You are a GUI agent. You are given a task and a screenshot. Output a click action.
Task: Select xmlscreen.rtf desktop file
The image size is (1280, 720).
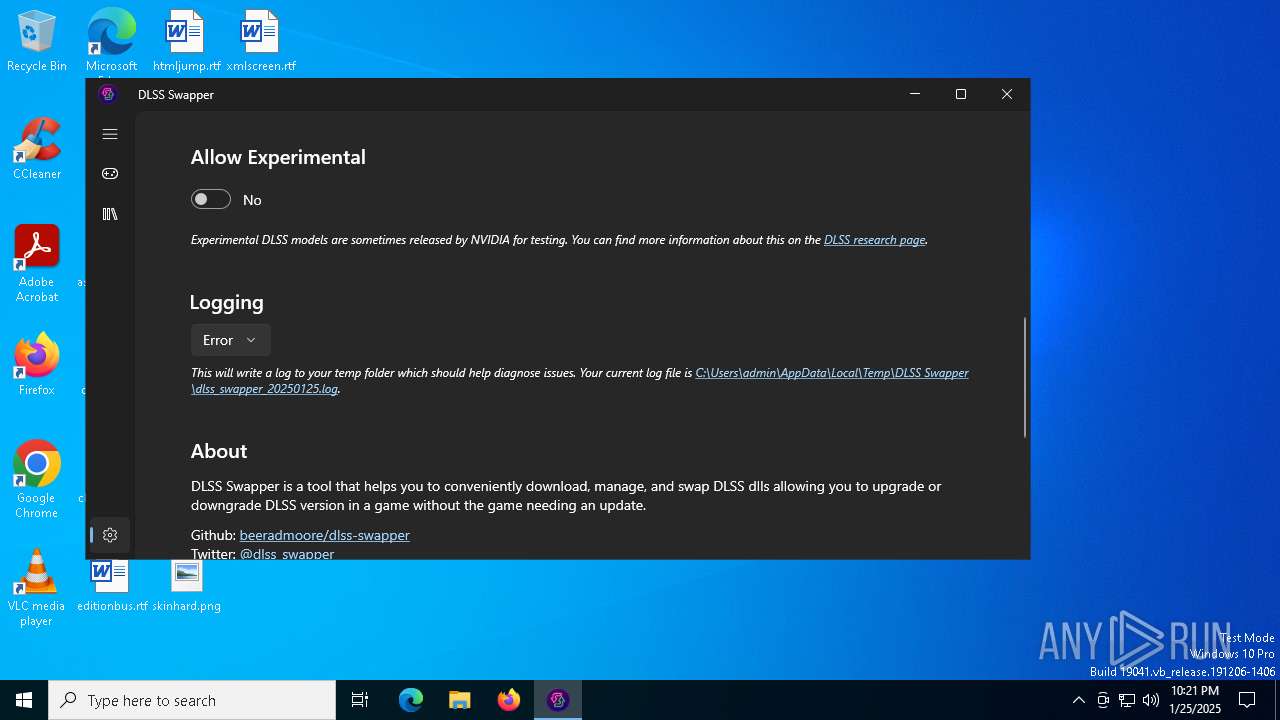click(x=260, y=41)
